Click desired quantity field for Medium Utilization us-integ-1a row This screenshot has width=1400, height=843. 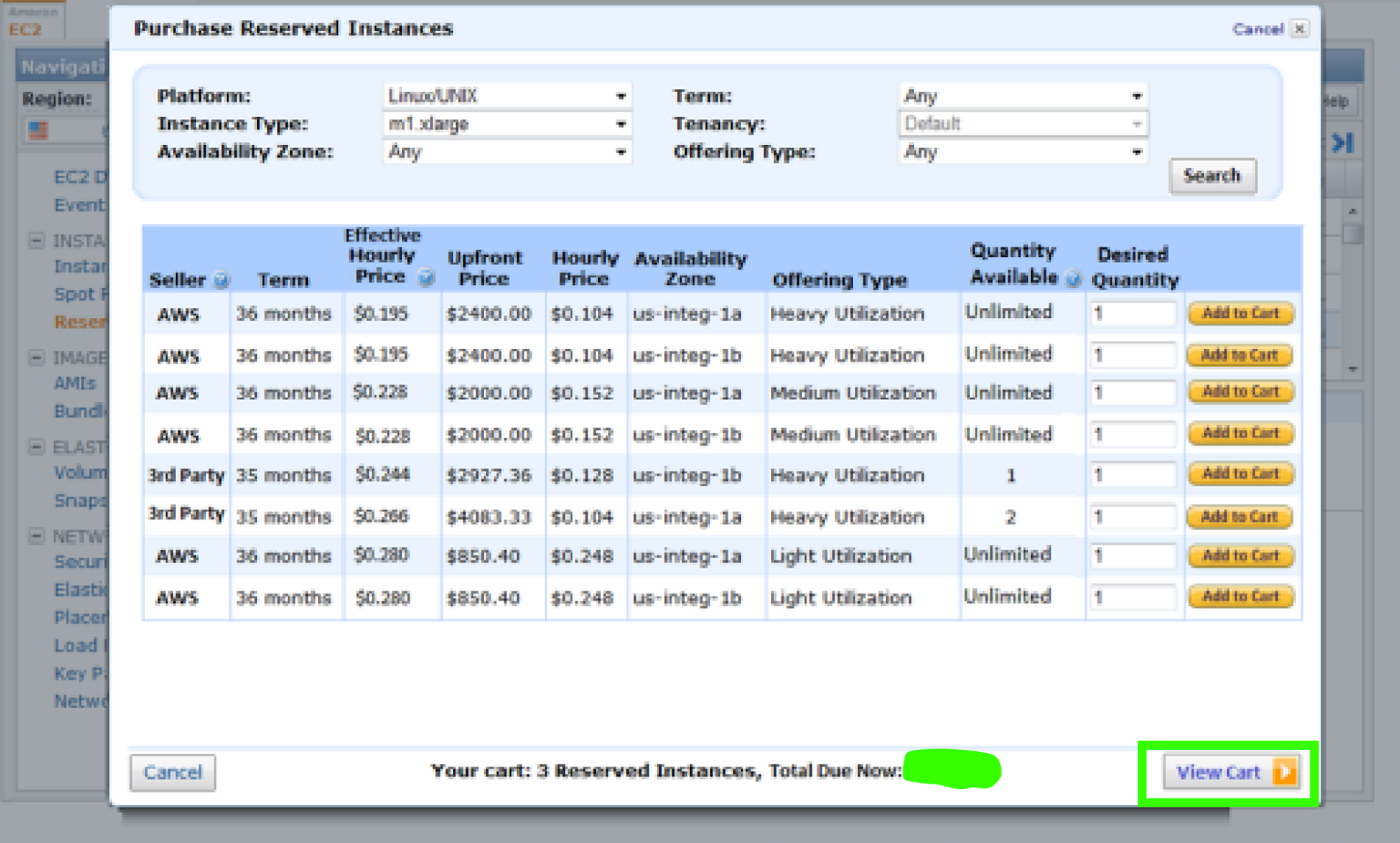pyautogui.click(x=1132, y=392)
